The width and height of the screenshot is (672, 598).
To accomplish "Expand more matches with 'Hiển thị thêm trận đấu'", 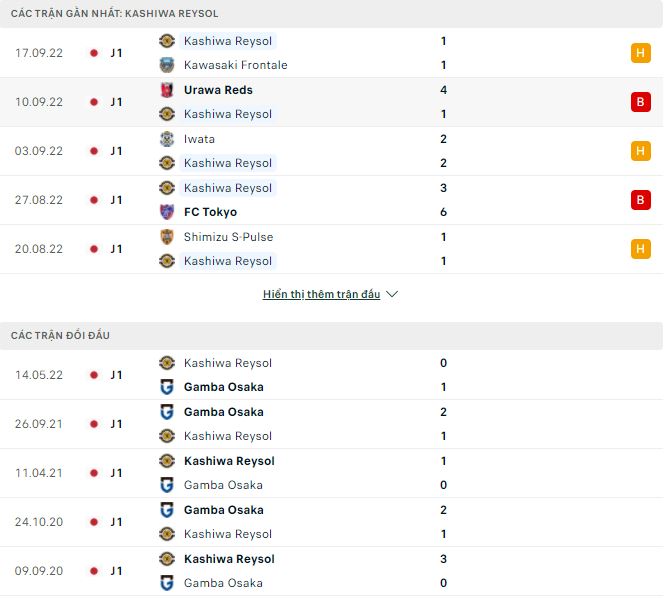I will click(x=321, y=295).
